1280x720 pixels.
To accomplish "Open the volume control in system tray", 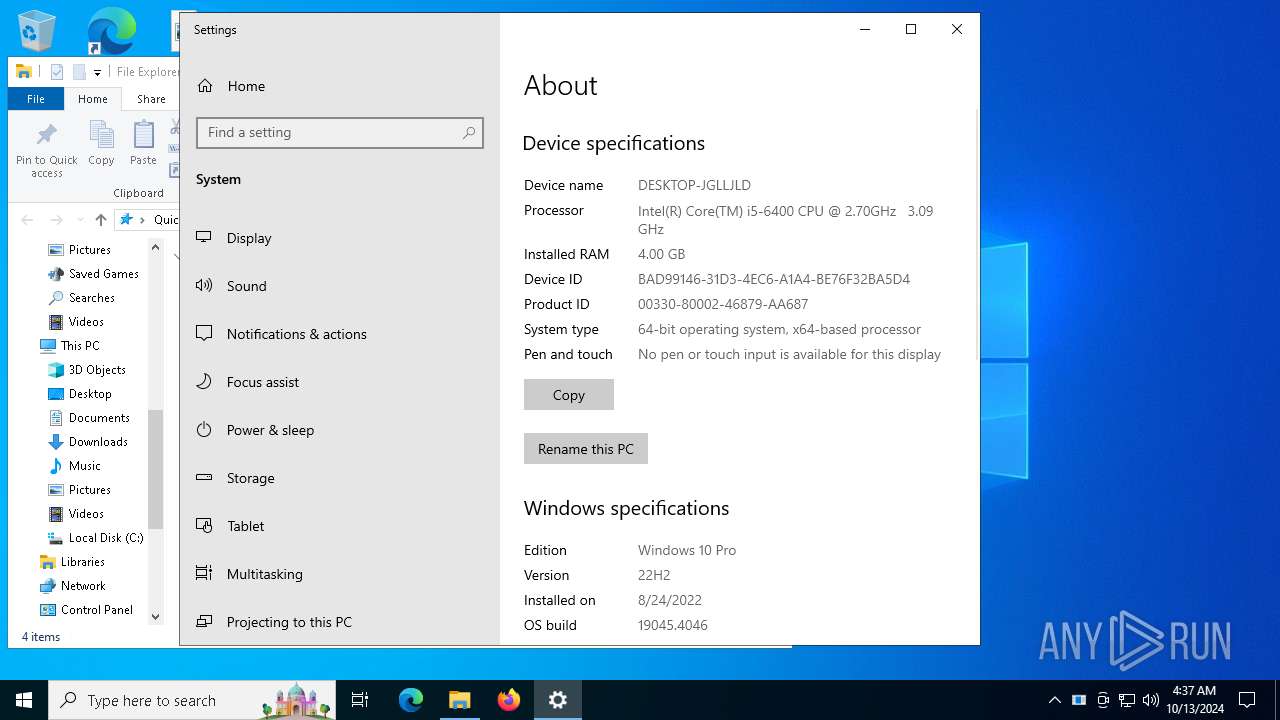I will point(1151,700).
